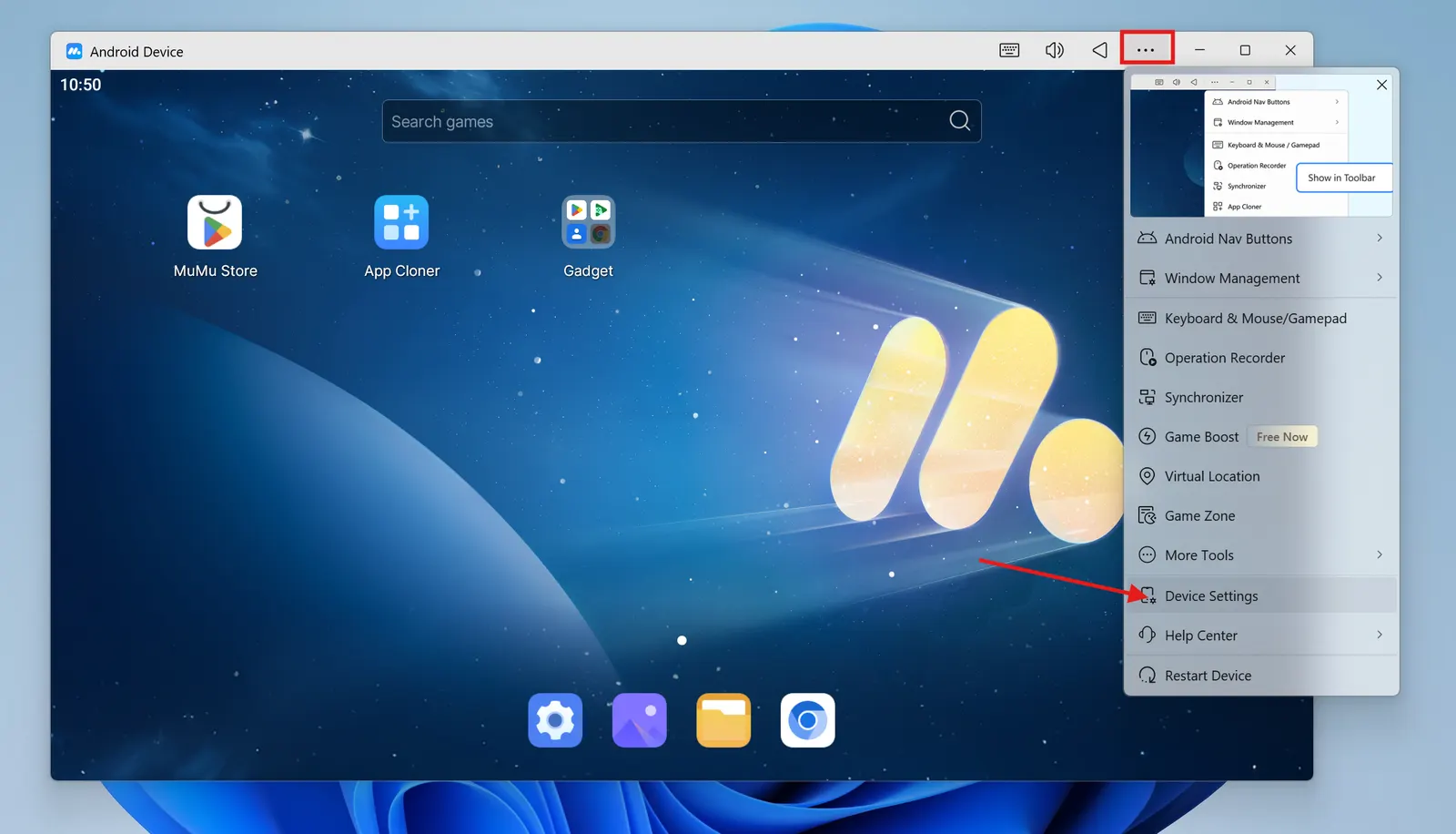The width and height of the screenshot is (1456, 834).
Task: Click the Game Zone icon
Action: pyautogui.click(x=1148, y=515)
